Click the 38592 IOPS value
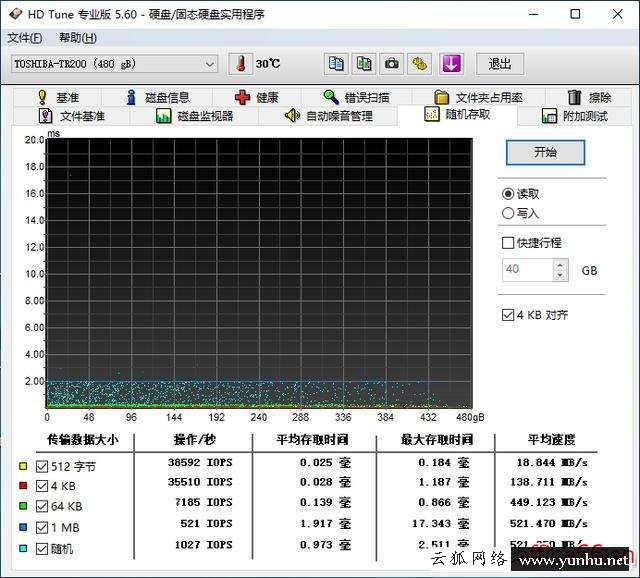Screen dimensions: 640x578 [200, 462]
